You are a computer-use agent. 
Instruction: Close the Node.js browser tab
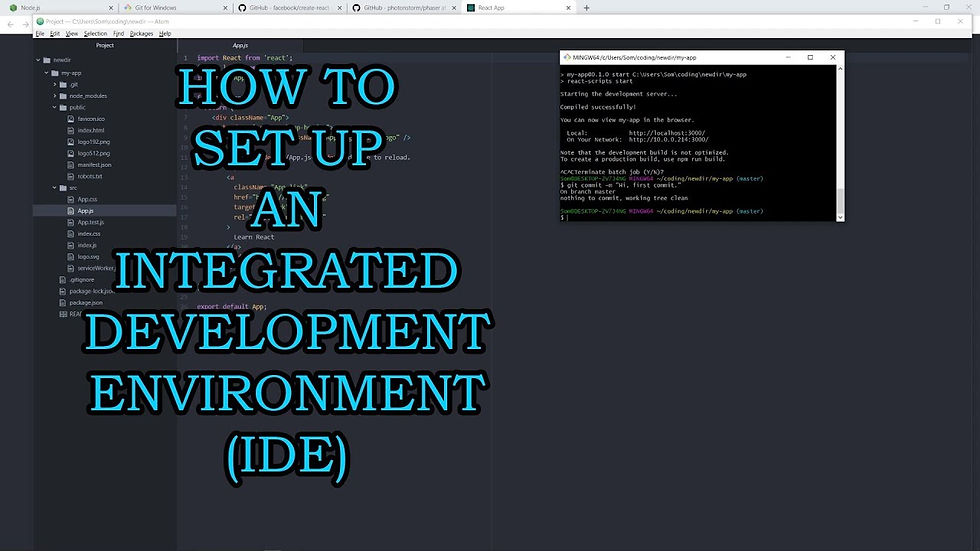click(x=111, y=8)
